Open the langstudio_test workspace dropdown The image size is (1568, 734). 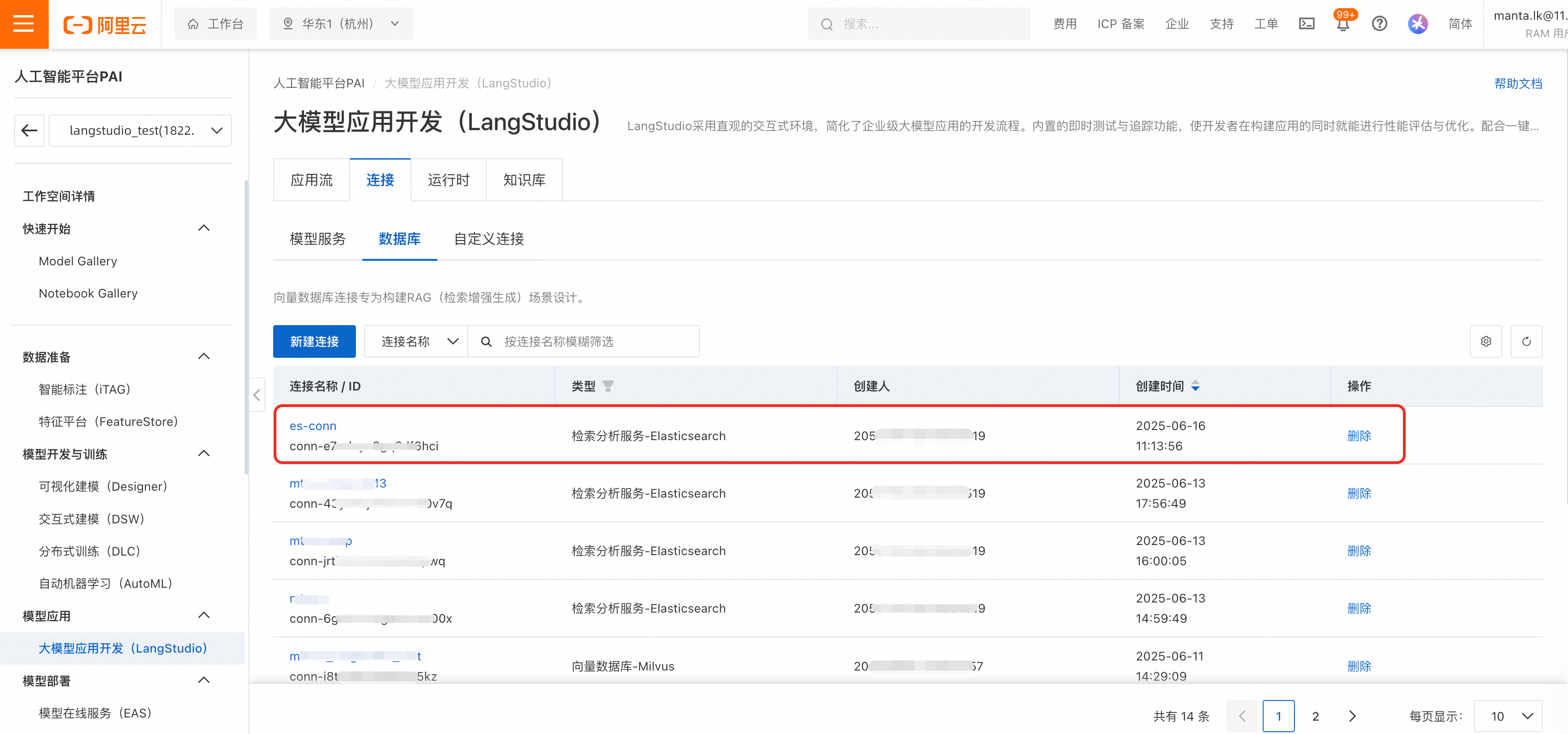[x=141, y=130]
